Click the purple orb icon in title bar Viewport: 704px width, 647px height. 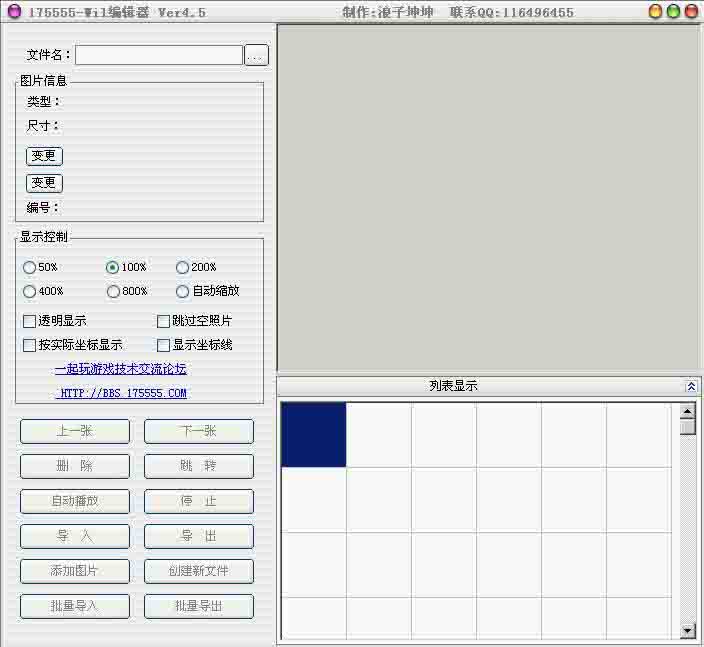(13, 12)
